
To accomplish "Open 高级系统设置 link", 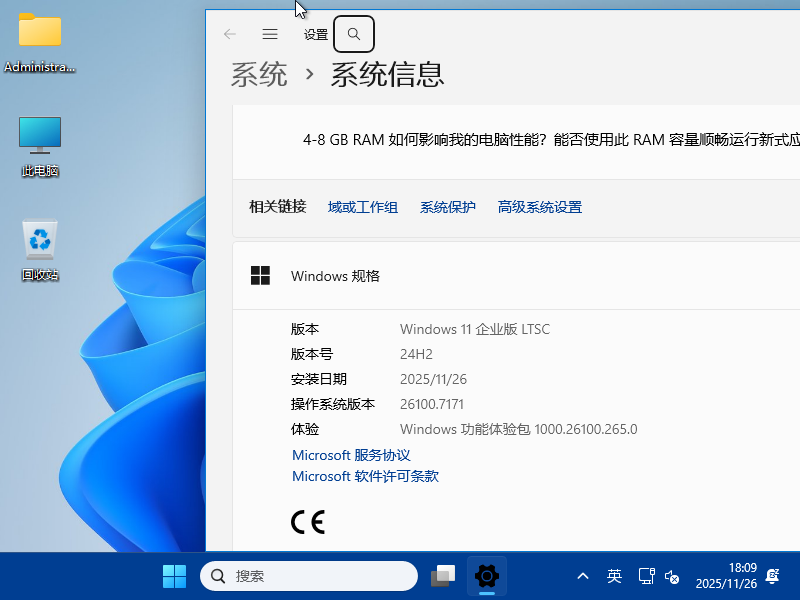I will [539, 207].
